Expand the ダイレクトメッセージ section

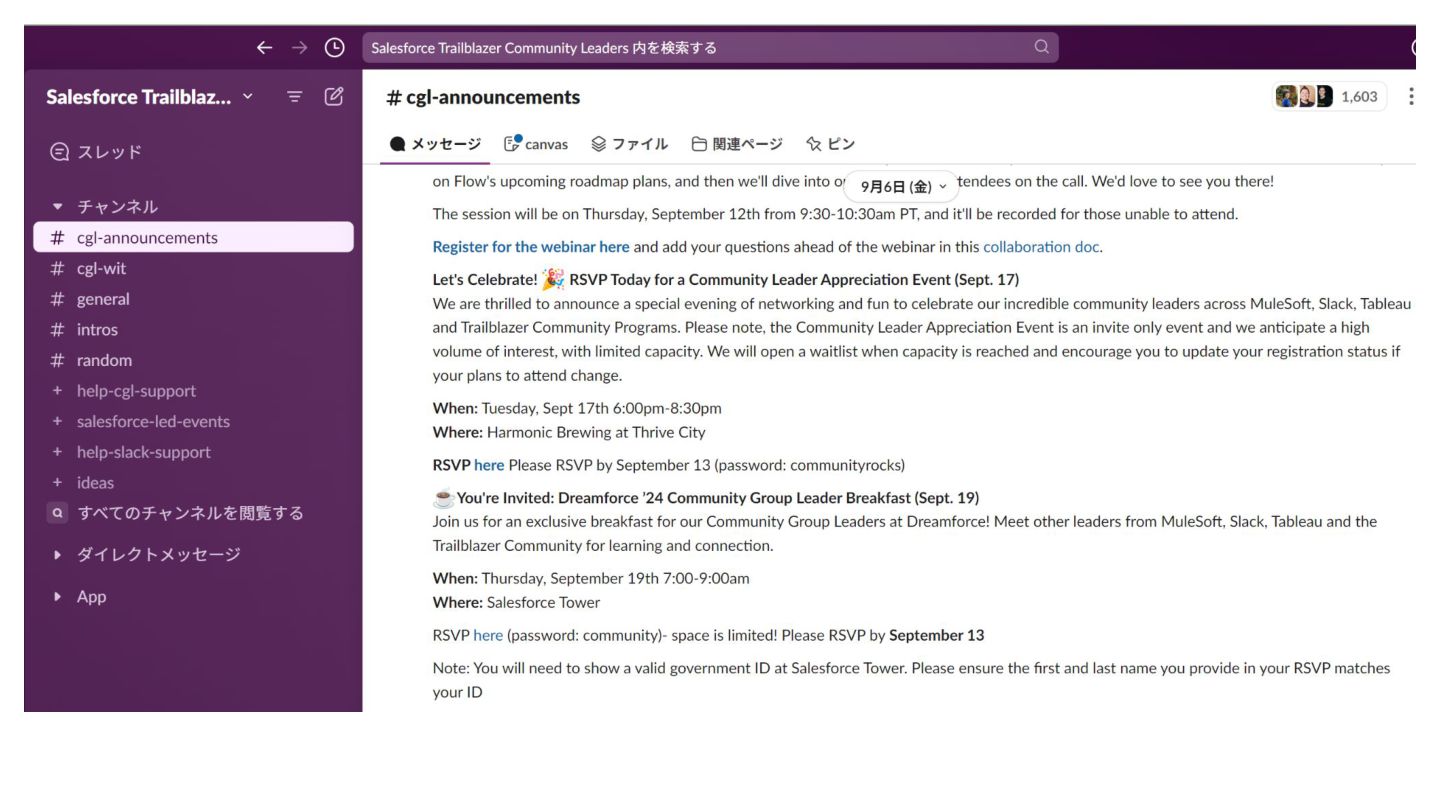tap(58, 555)
